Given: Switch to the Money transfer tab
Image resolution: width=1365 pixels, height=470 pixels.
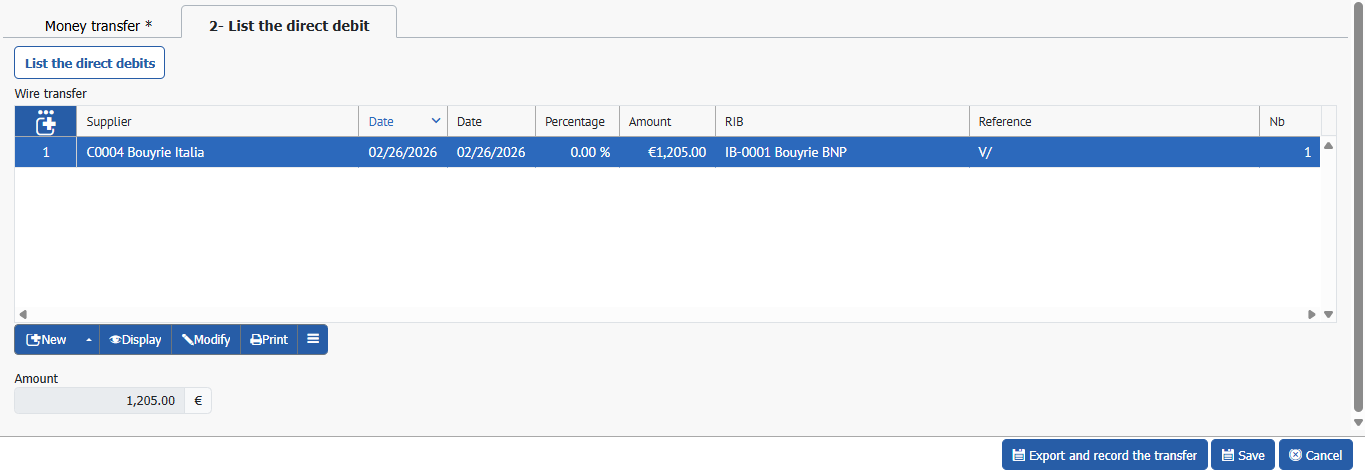Looking at the screenshot, I should click(x=98, y=26).
